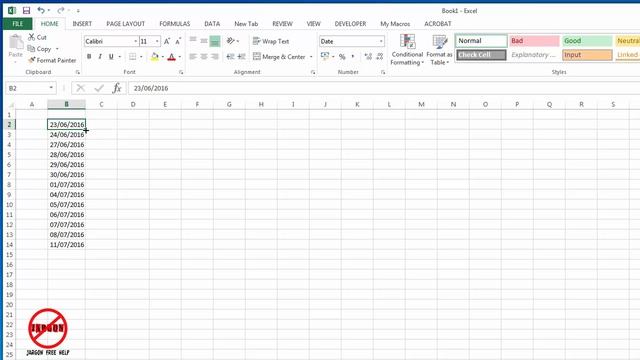Image resolution: width=640 pixels, height=360 pixels.
Task: Switch to the FORMULAS tab
Action: pyautogui.click(x=175, y=24)
